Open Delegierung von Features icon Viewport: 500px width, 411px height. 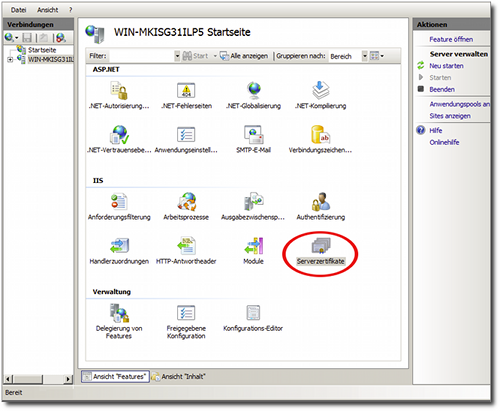click(119, 313)
